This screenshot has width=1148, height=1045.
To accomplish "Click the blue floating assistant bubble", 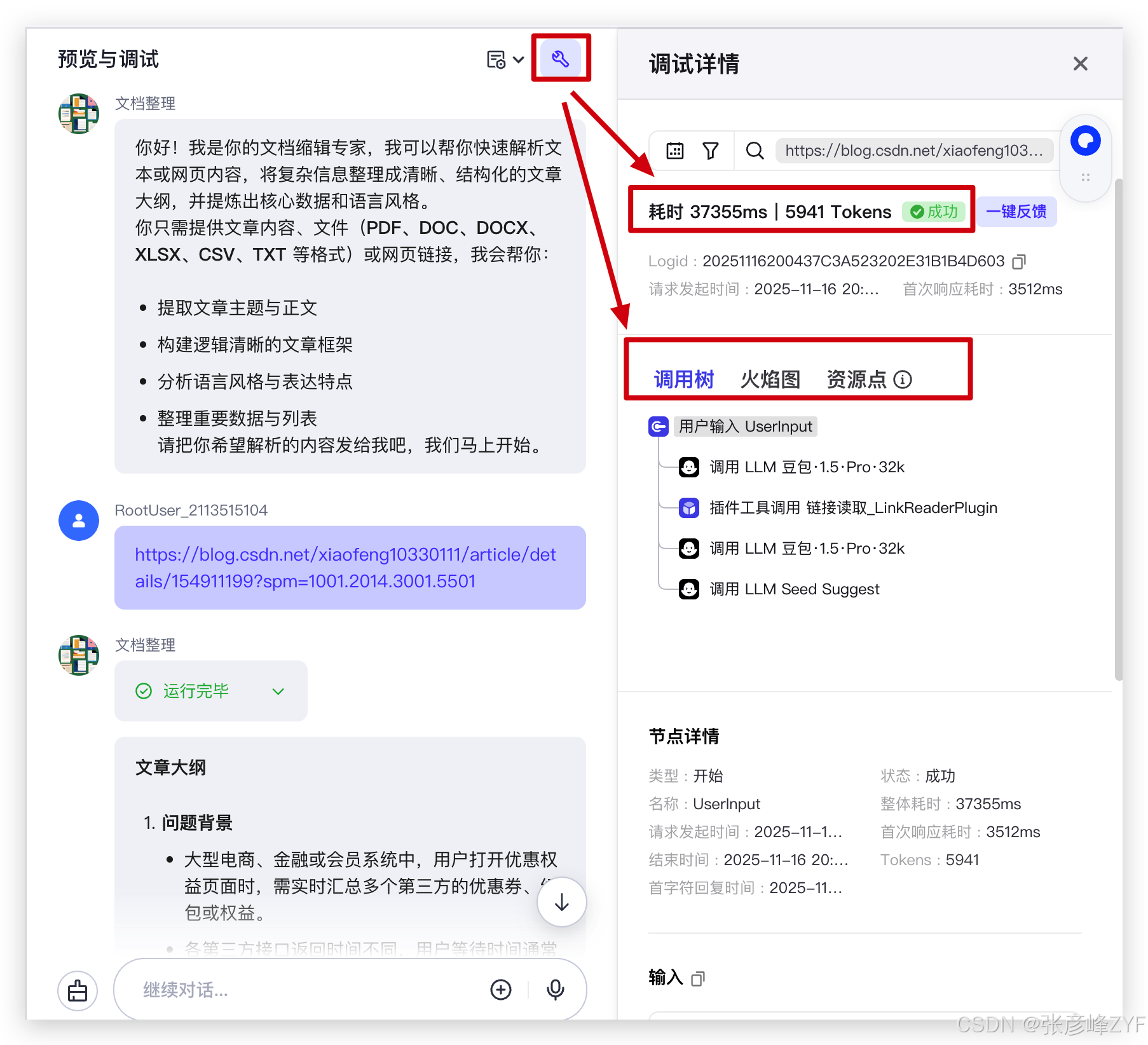I will pyautogui.click(x=1085, y=140).
